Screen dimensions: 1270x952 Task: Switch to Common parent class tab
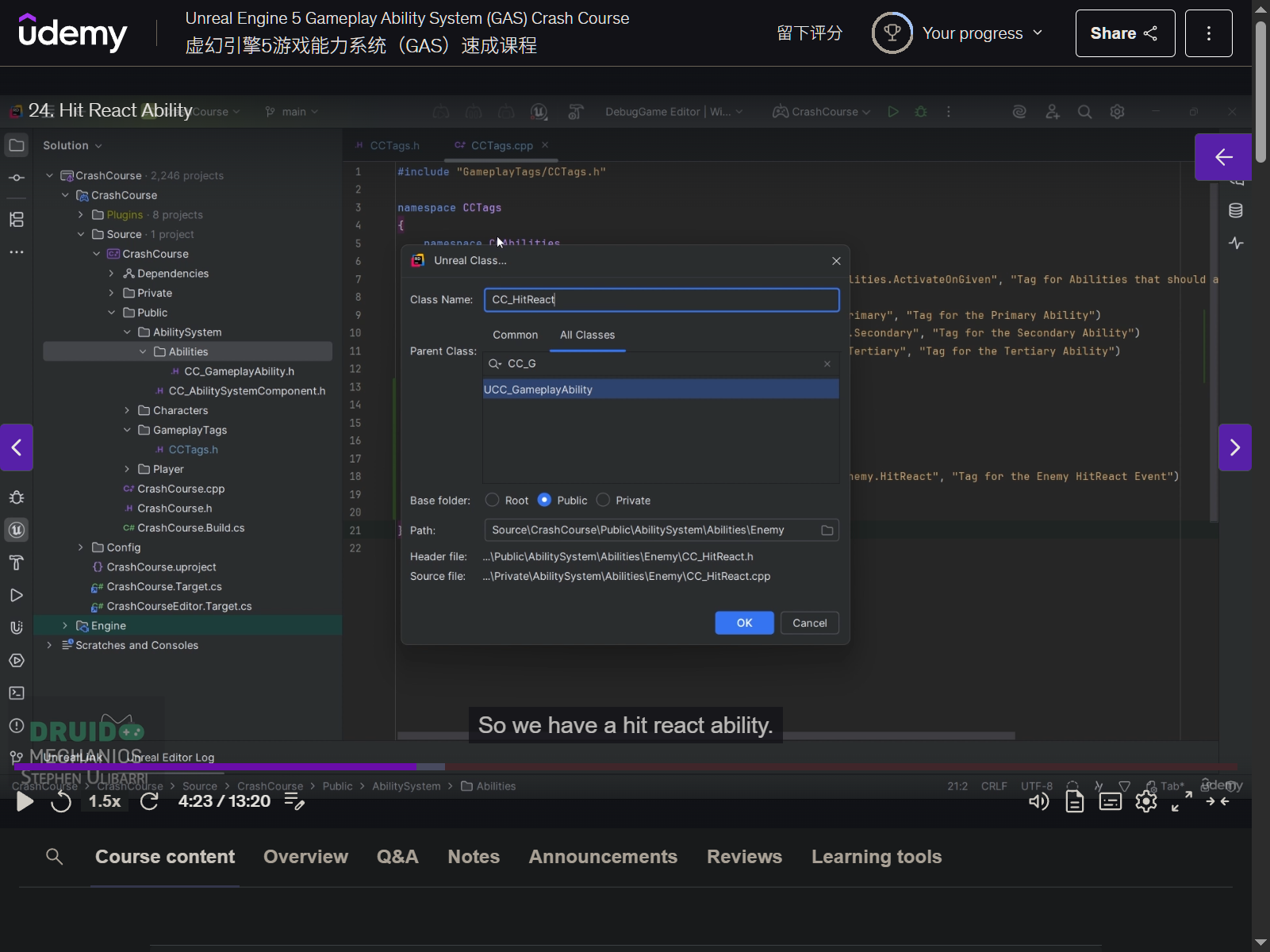[x=515, y=335]
